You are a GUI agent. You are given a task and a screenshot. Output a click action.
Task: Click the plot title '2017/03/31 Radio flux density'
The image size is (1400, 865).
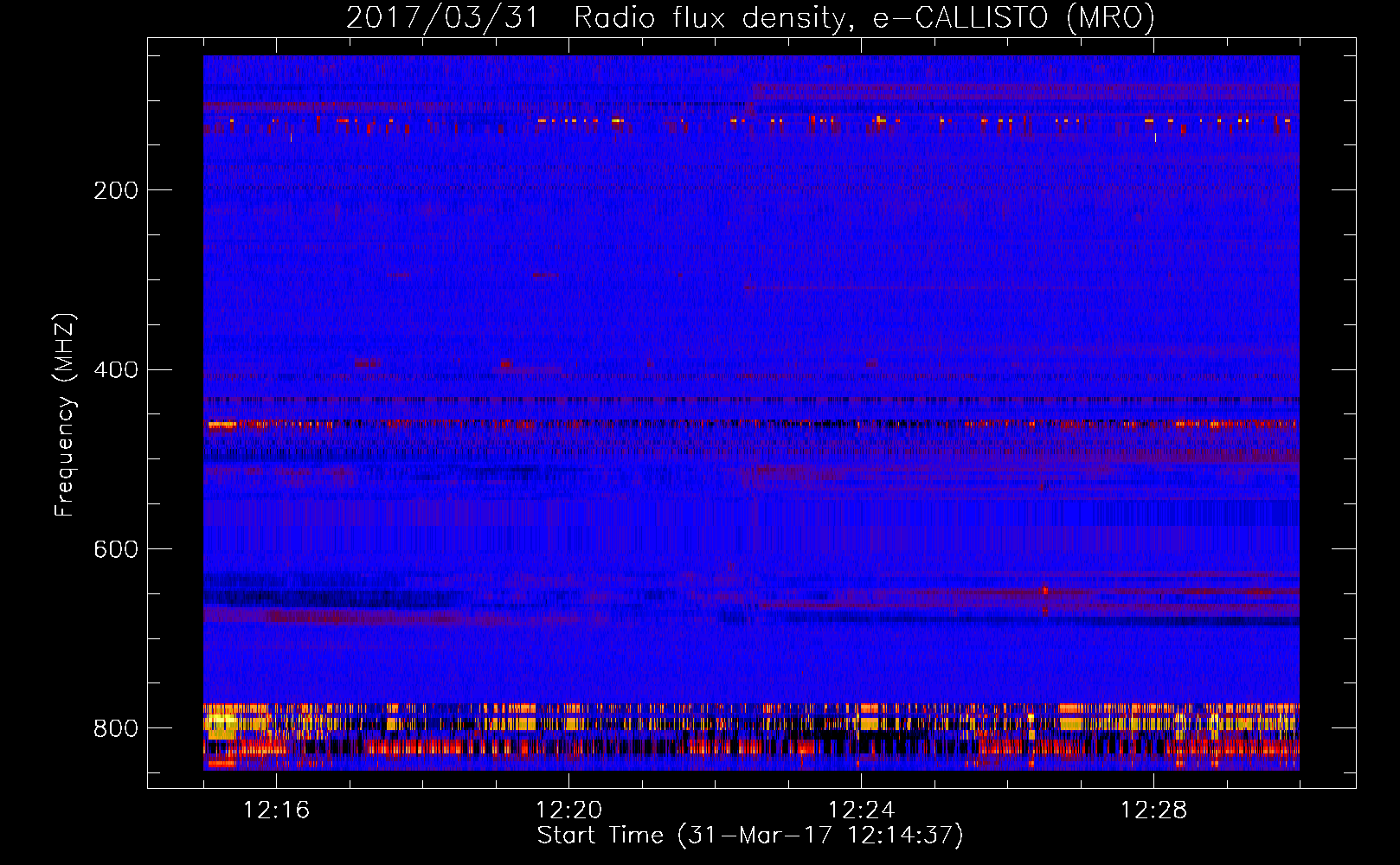750,17
